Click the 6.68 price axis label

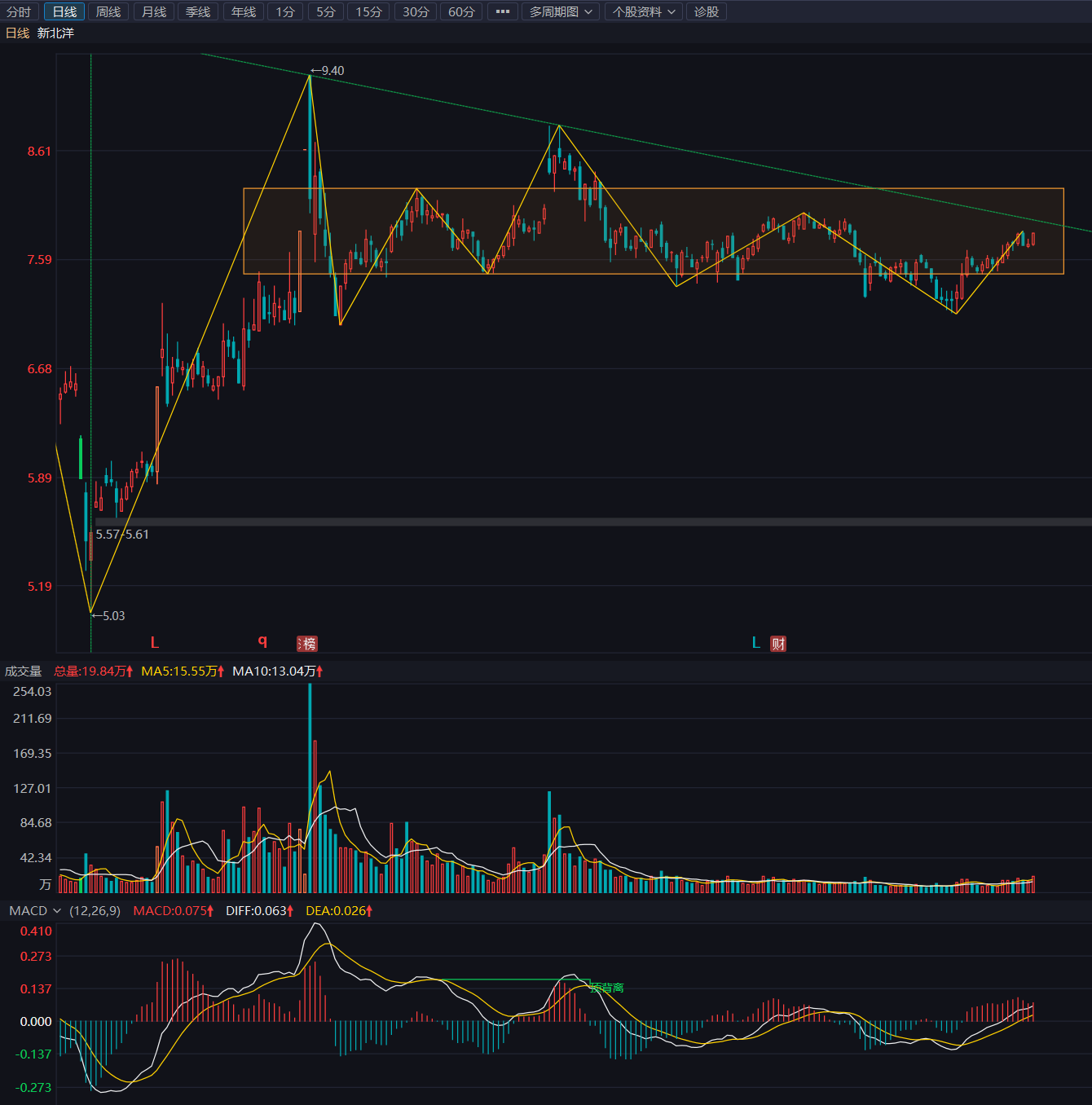click(x=39, y=368)
